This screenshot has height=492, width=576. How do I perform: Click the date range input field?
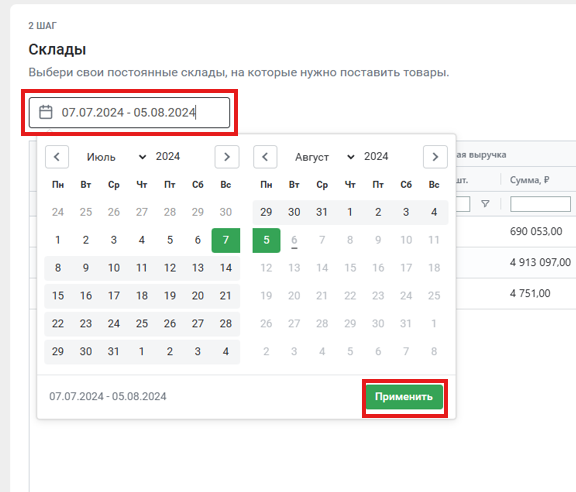pyautogui.click(x=129, y=112)
